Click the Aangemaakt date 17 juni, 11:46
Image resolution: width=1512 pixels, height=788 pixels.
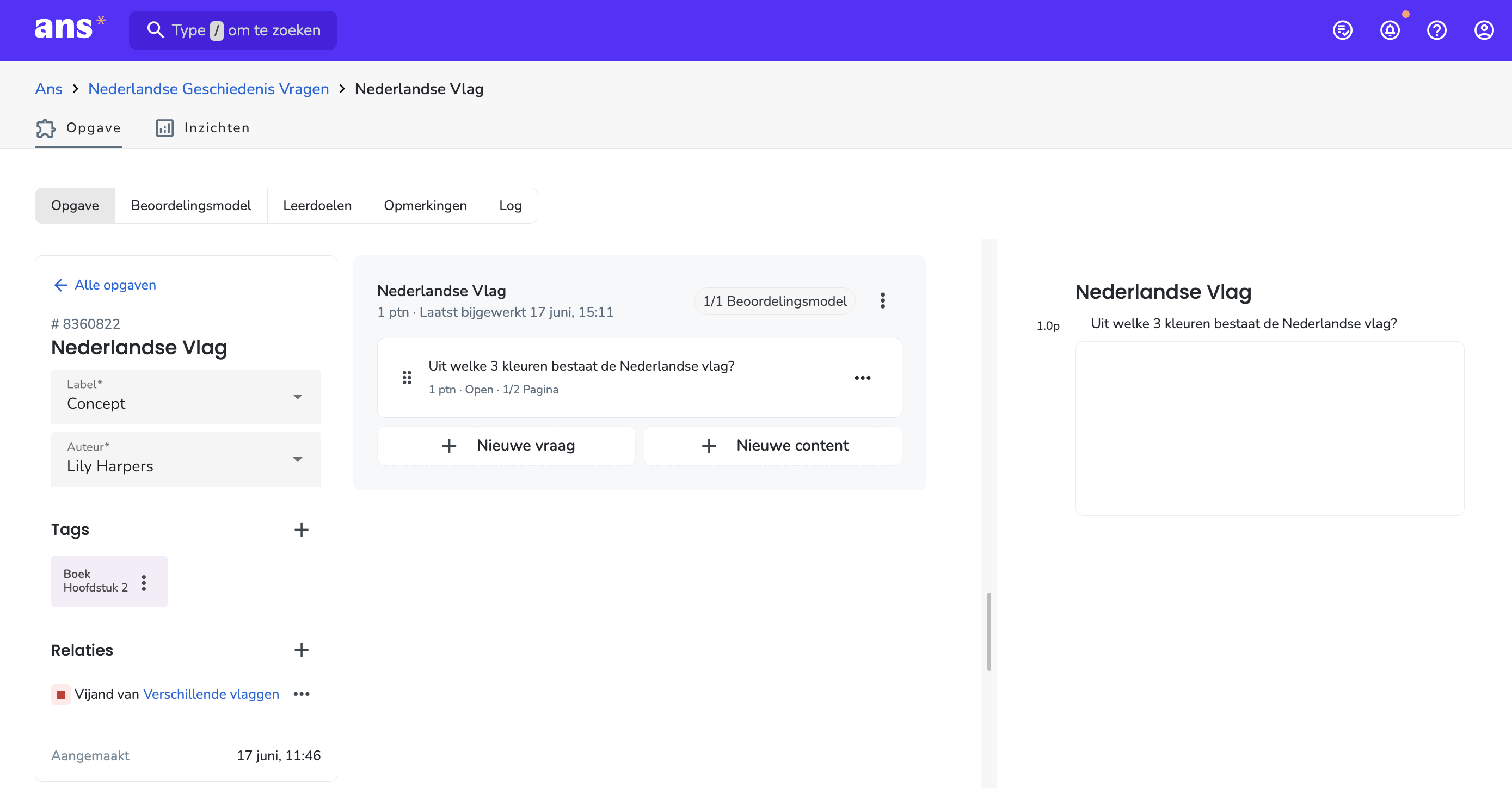(x=278, y=756)
